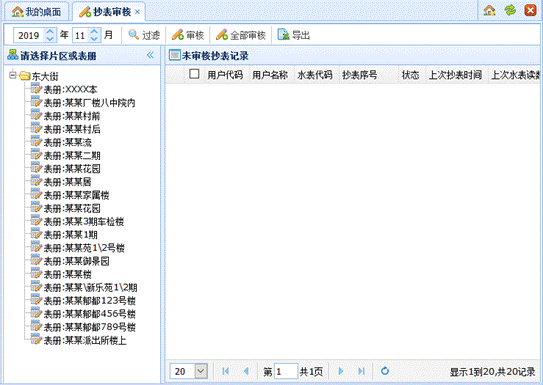Increase the year with the up arrow
543x385 pixels.
click(50, 32)
